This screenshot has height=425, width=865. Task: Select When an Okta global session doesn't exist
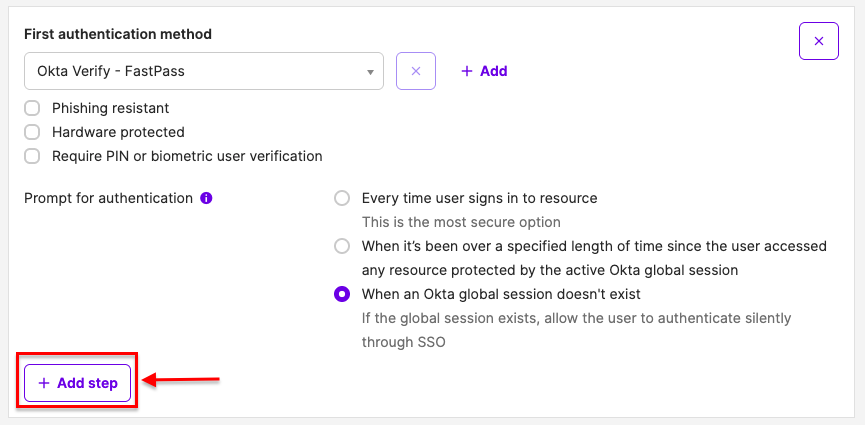(x=342, y=295)
